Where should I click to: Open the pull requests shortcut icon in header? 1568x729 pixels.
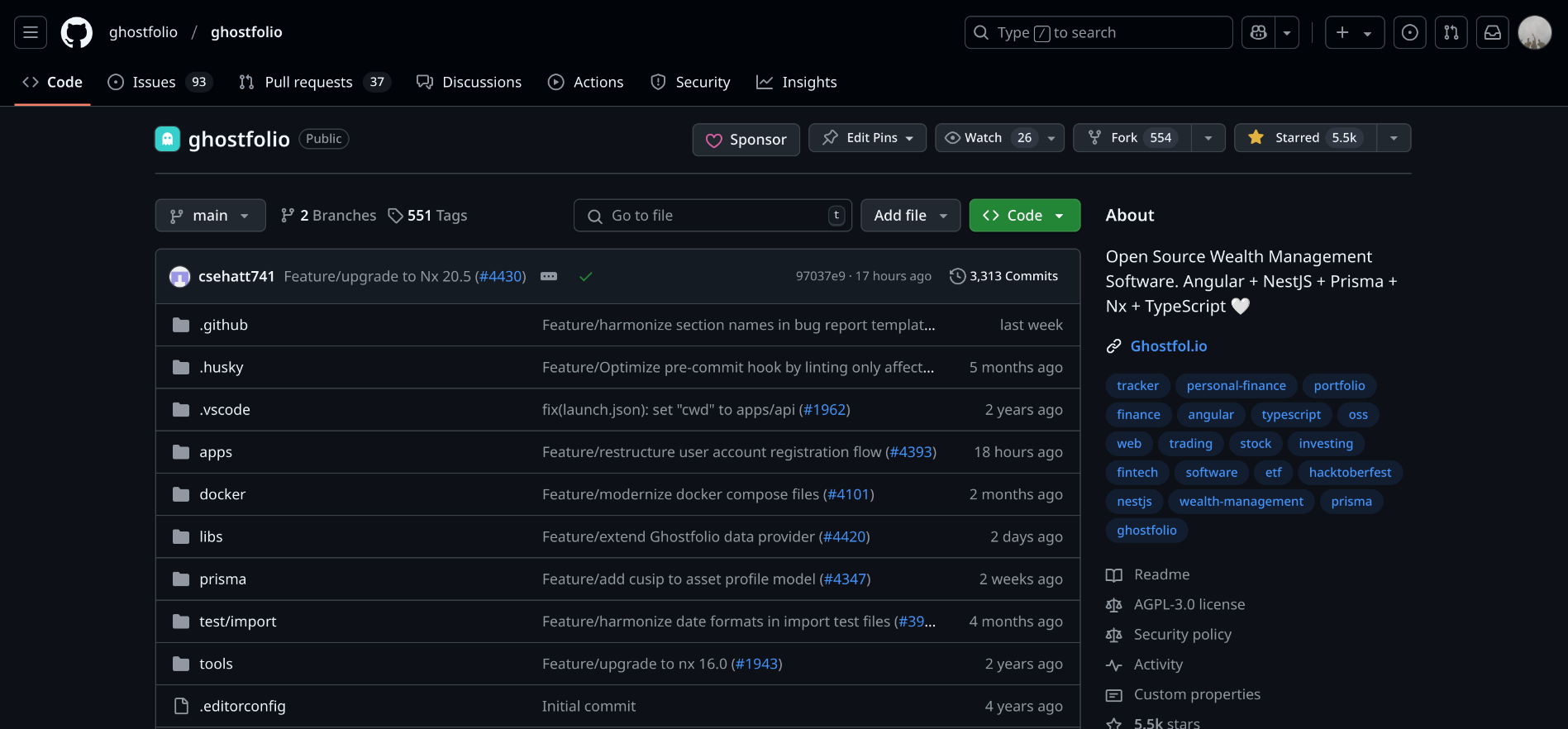[1451, 32]
